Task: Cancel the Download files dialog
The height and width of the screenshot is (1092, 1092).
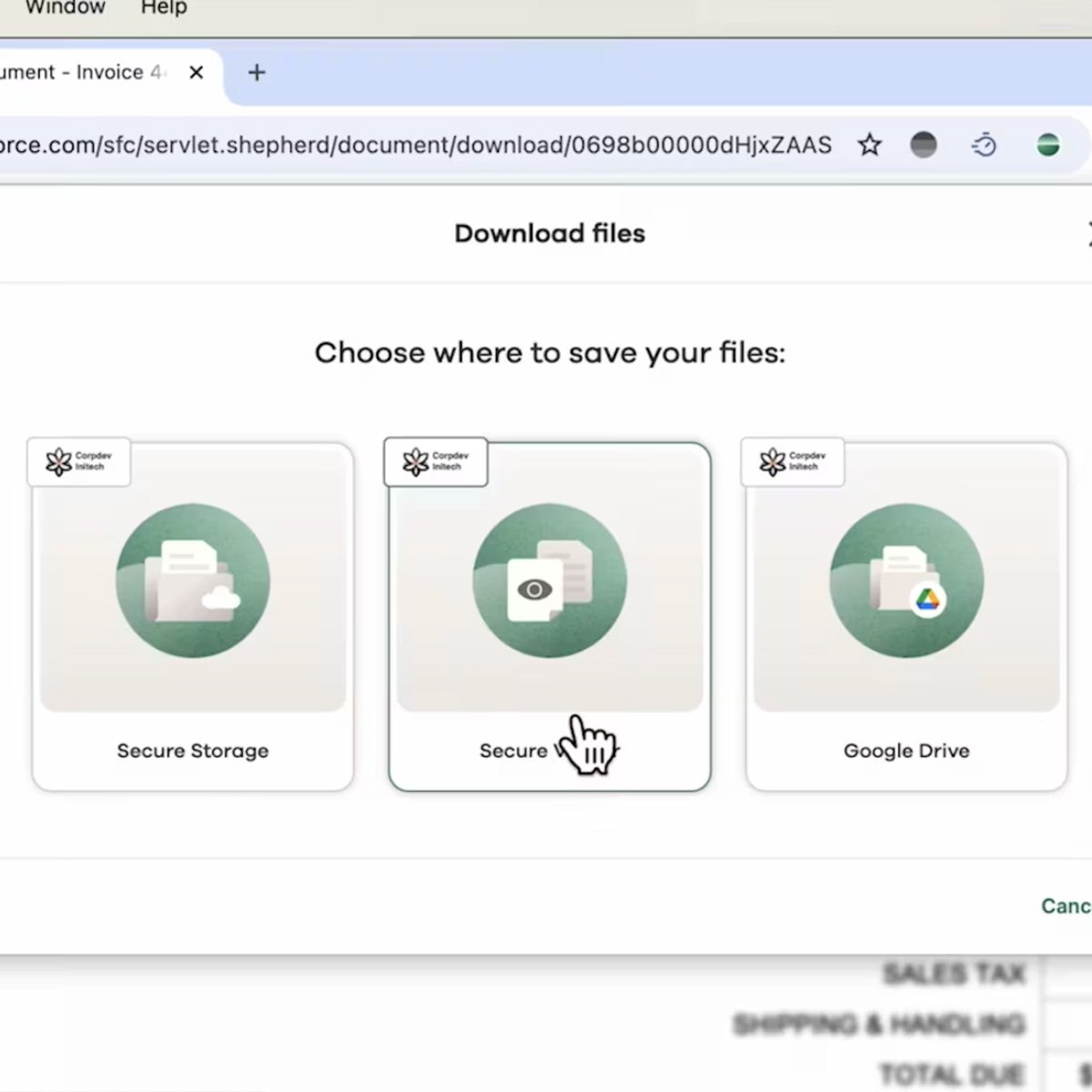Action: click(1067, 905)
